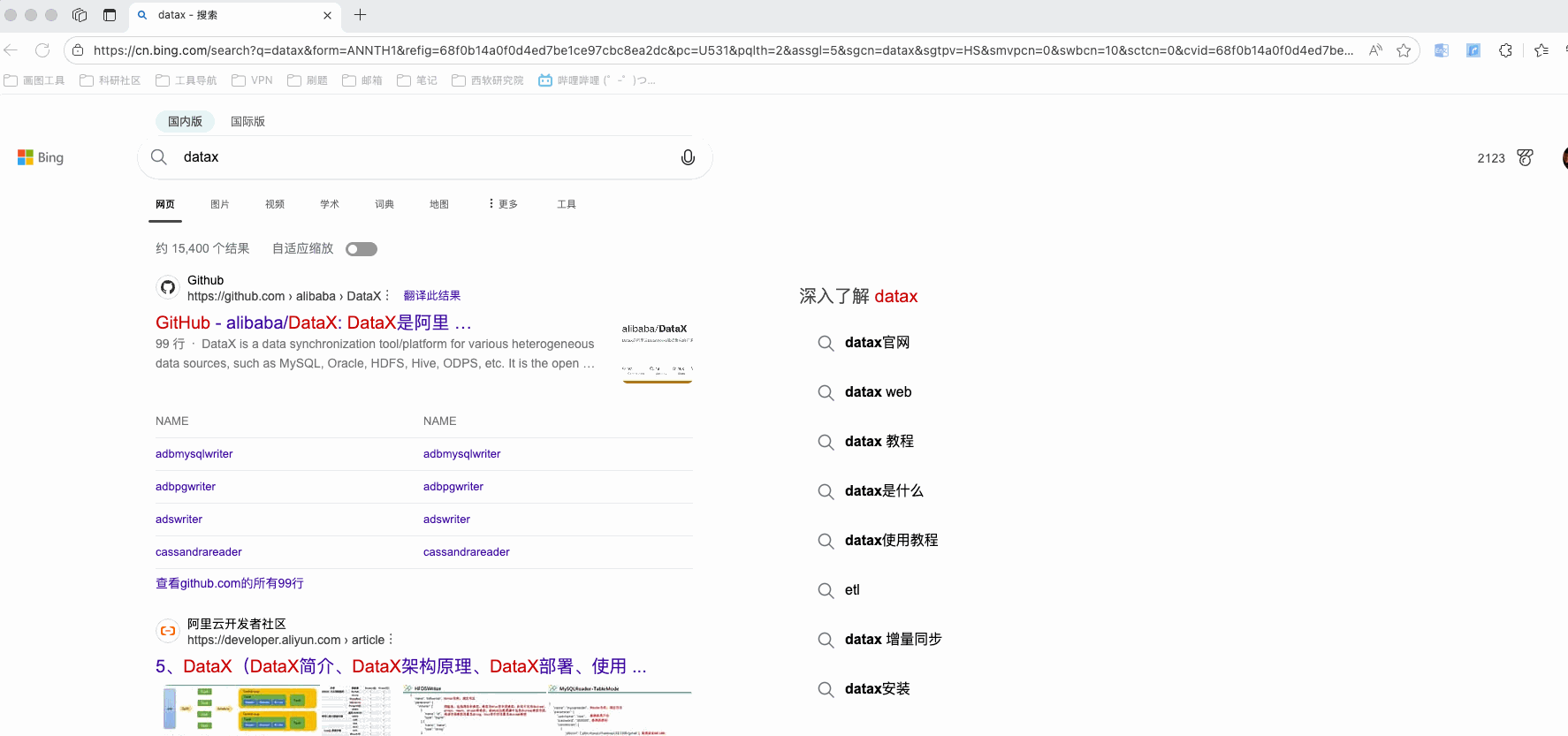Open 查看github.com的所有99行 link
This screenshot has width=1568, height=736.
[230, 583]
